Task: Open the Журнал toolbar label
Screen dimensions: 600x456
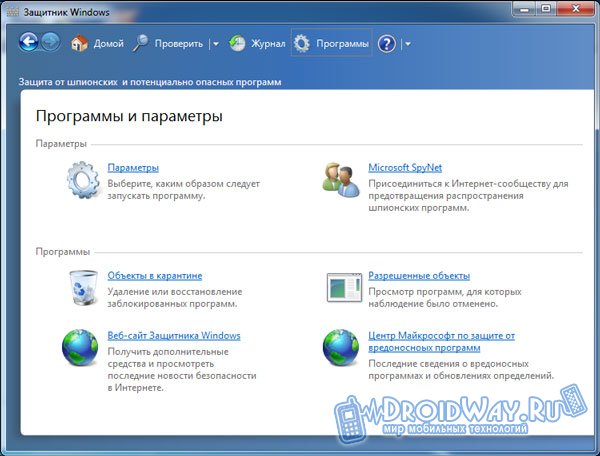Action: tap(268, 44)
